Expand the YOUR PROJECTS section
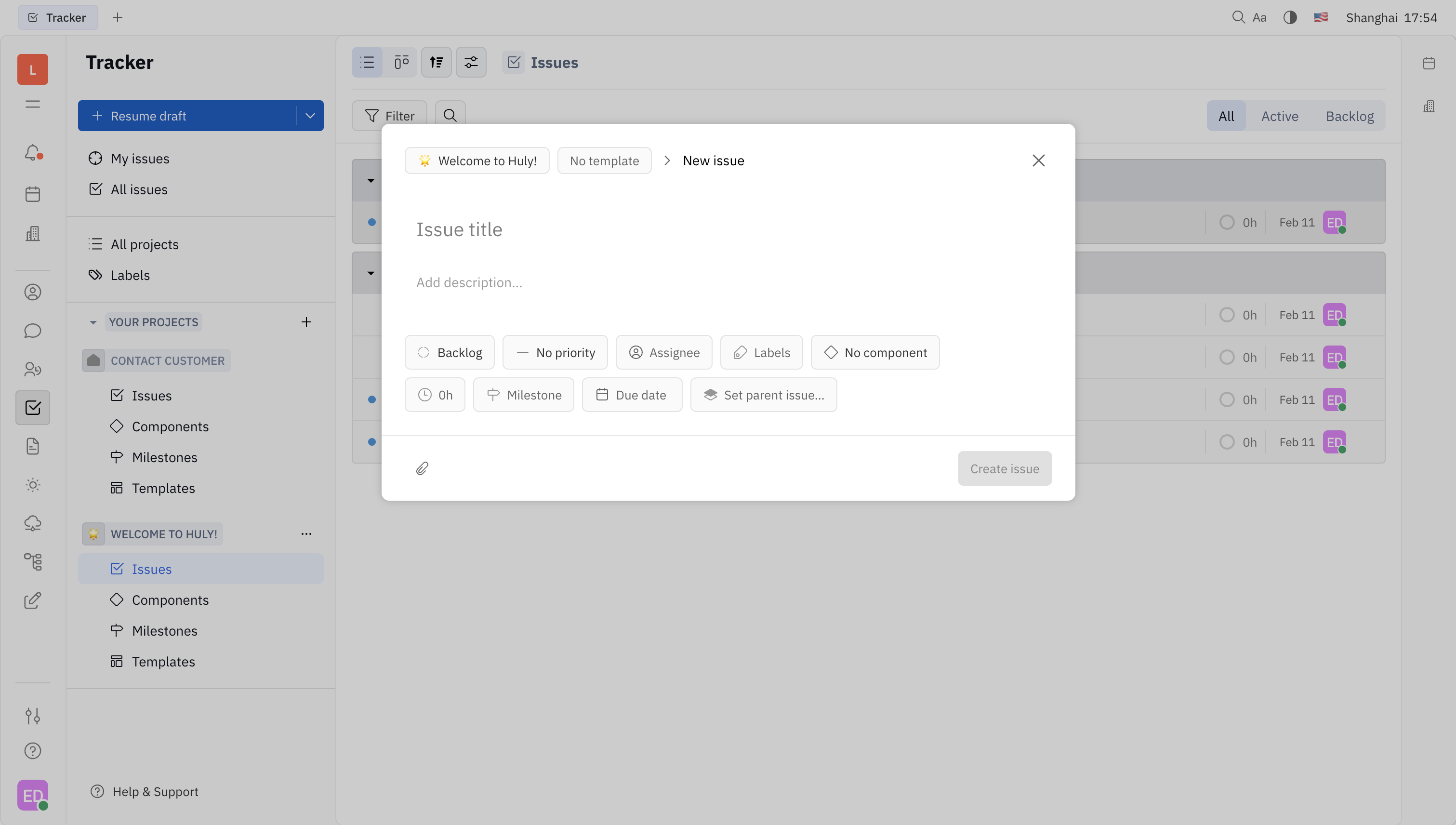Viewport: 1456px width, 825px height. [91, 322]
